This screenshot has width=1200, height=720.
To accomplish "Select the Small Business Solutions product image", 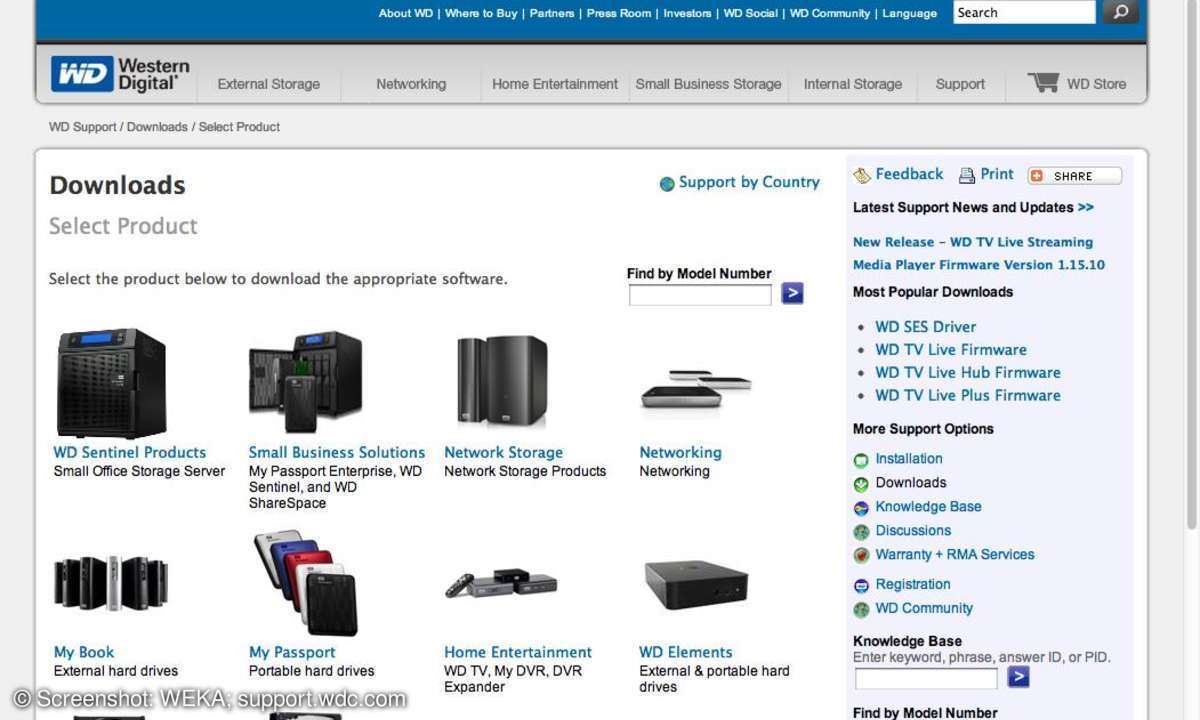I will click(x=305, y=383).
